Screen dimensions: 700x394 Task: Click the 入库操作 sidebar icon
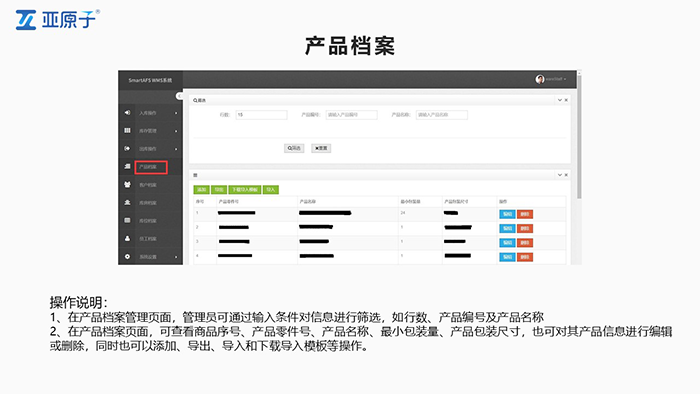pyautogui.click(x=127, y=112)
